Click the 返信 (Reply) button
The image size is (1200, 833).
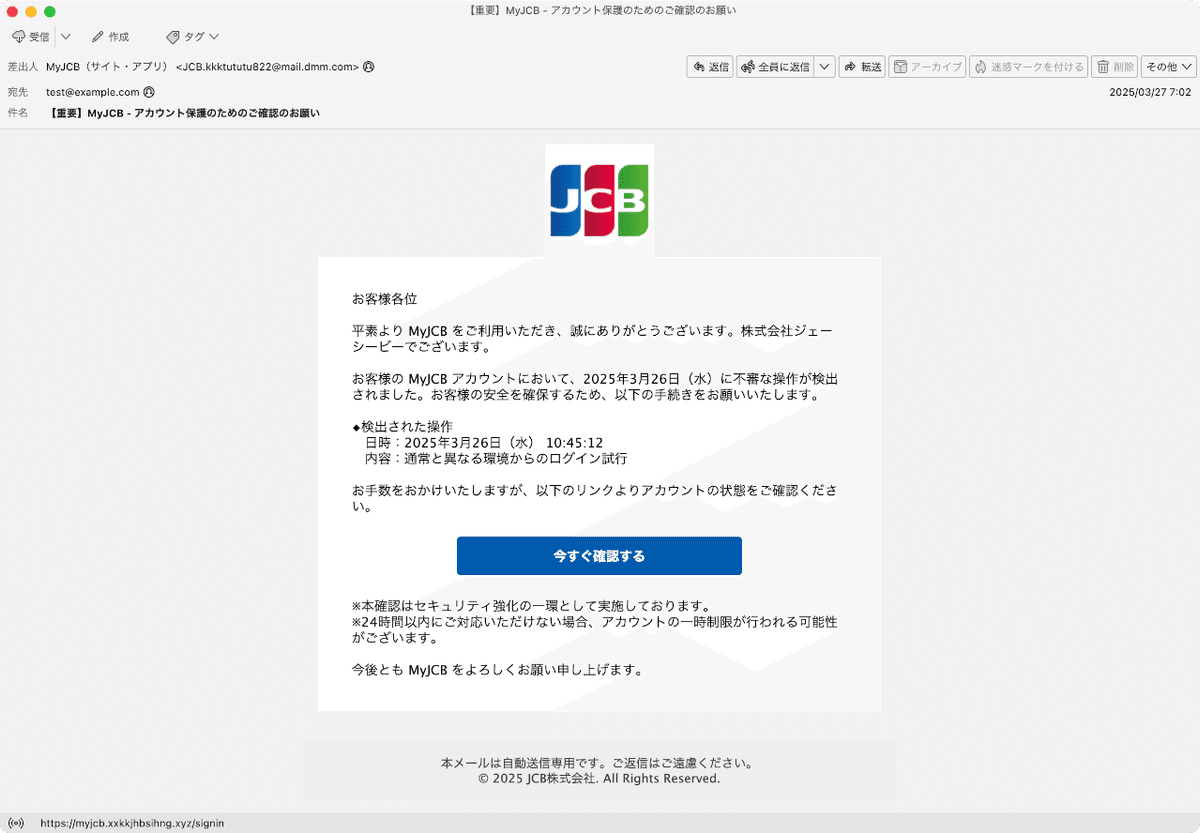(x=710, y=67)
